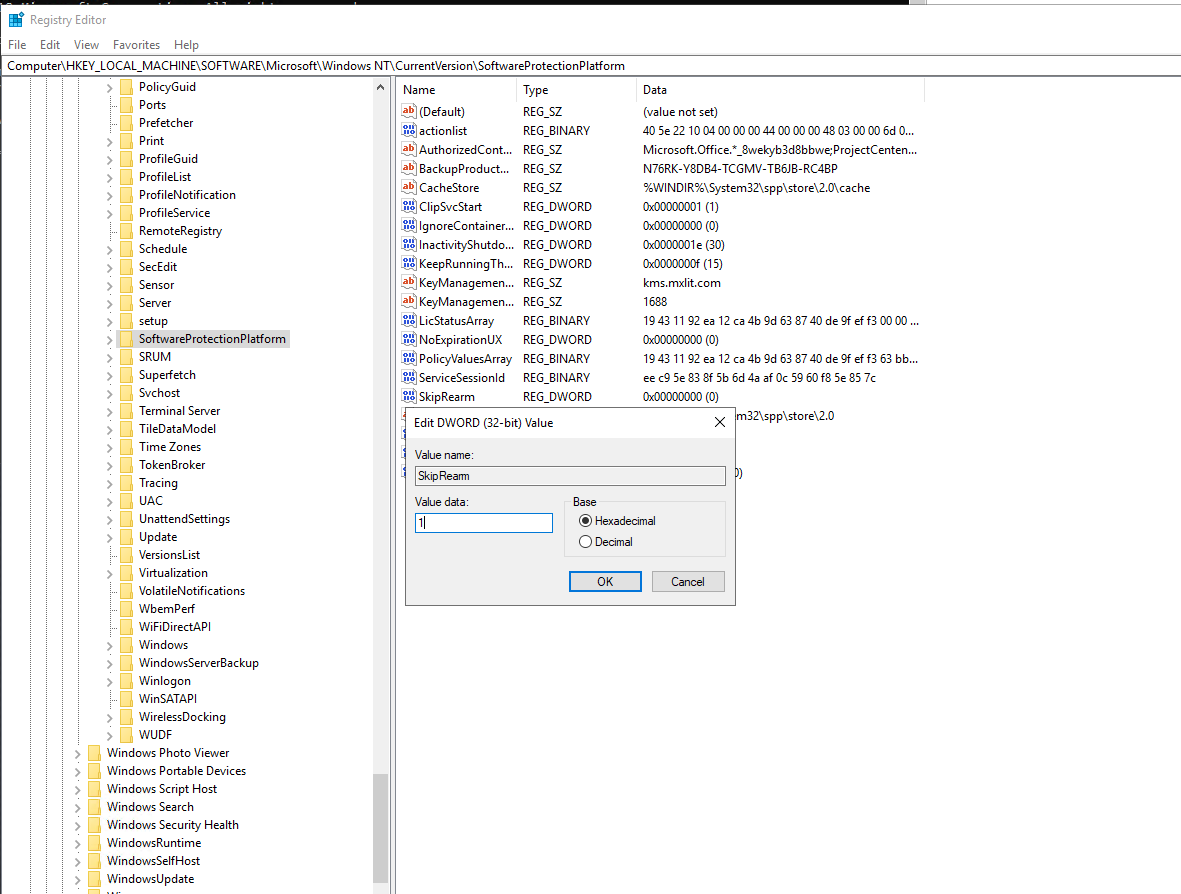Expand the ProfileList registry key

[x=110, y=177]
